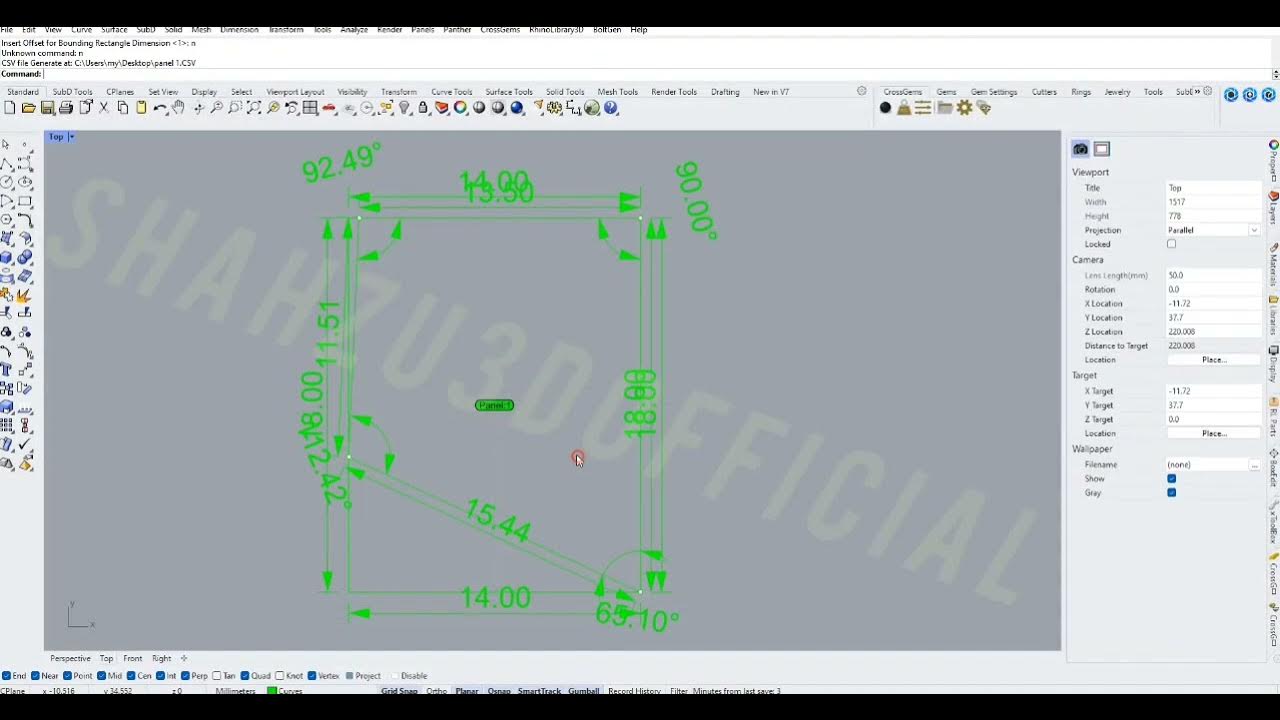Expand the CrossGems toolbar overflow chevron
This screenshot has height=720, width=1280.
point(1197,92)
